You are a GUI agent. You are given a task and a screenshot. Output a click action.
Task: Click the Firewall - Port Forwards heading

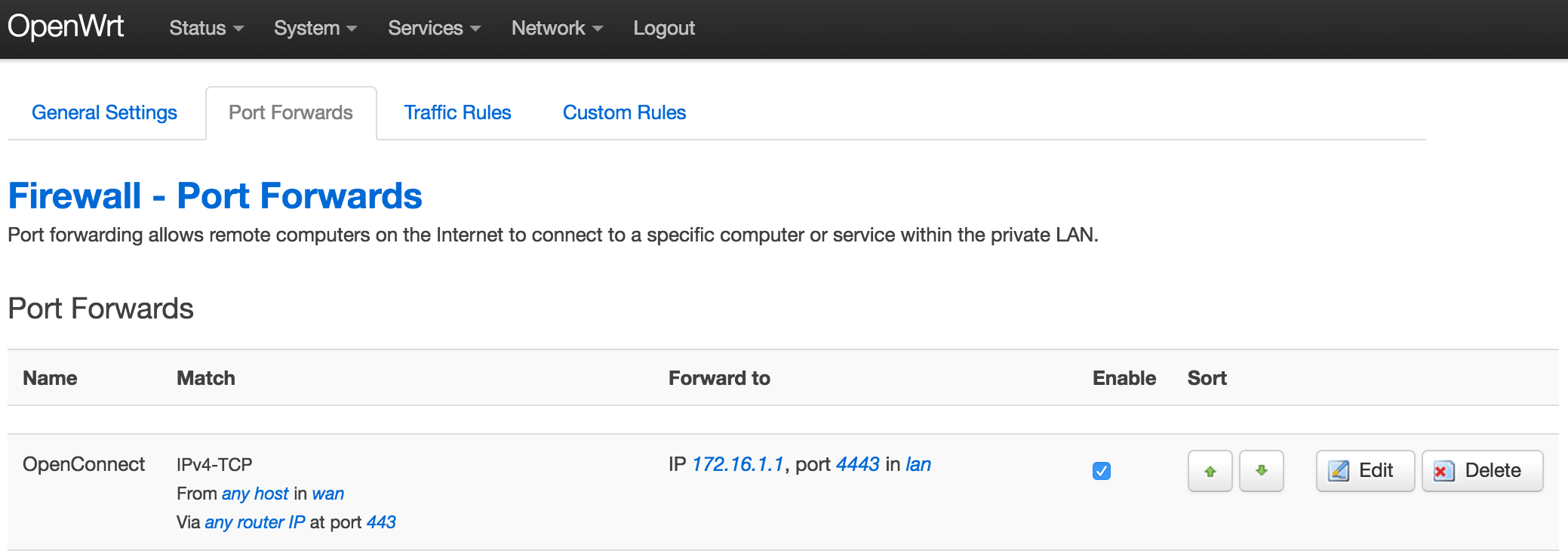point(215,196)
